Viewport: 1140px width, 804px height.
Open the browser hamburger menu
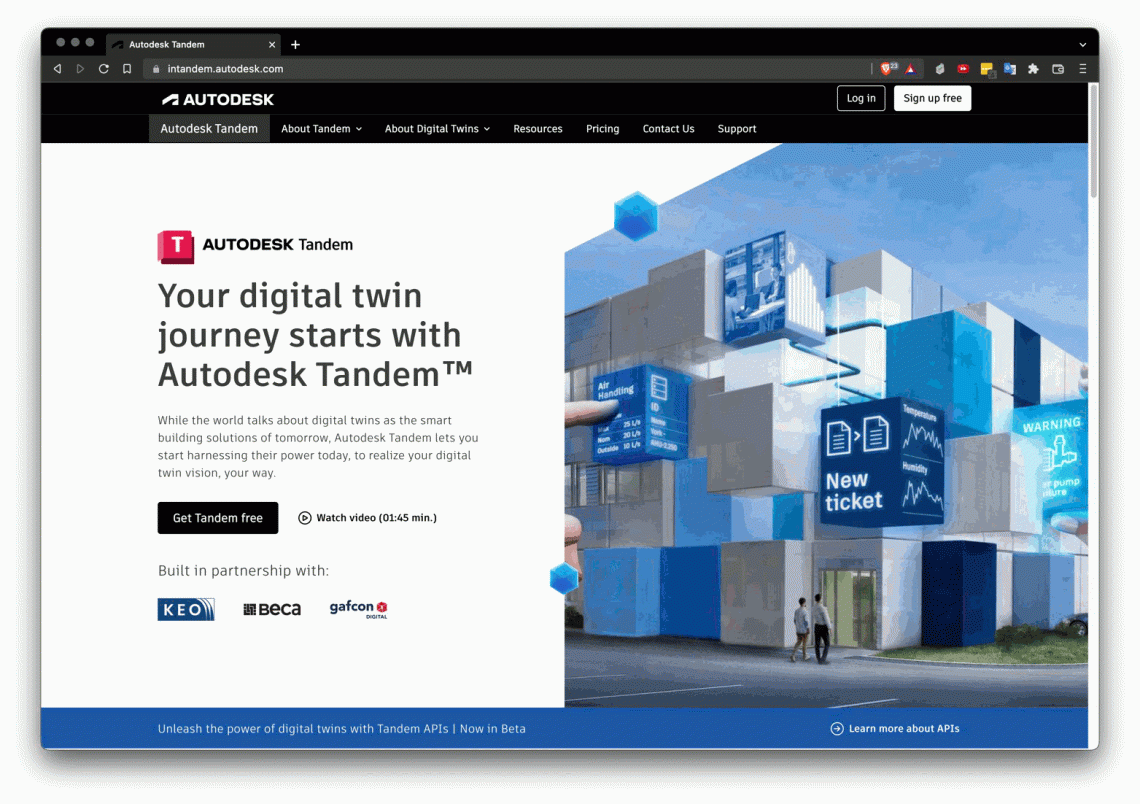pos(1082,68)
